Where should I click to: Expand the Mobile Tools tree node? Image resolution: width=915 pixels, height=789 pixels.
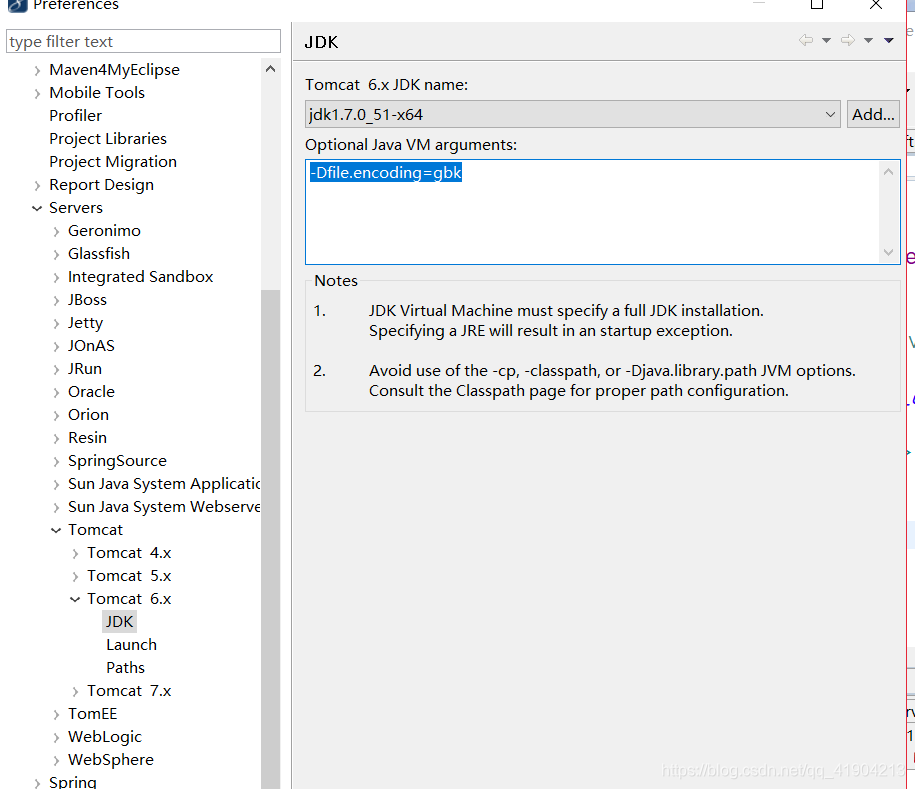tap(37, 93)
